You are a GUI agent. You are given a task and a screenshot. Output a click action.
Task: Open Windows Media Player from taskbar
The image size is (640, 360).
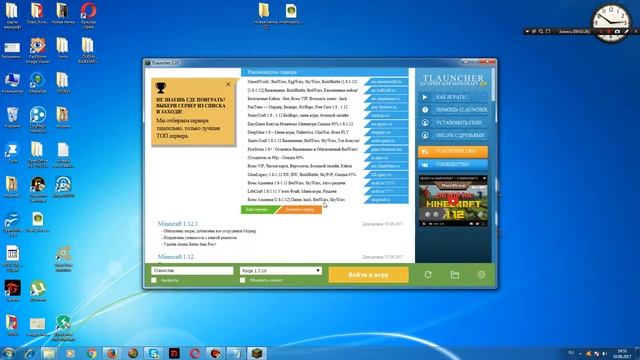[70, 353]
